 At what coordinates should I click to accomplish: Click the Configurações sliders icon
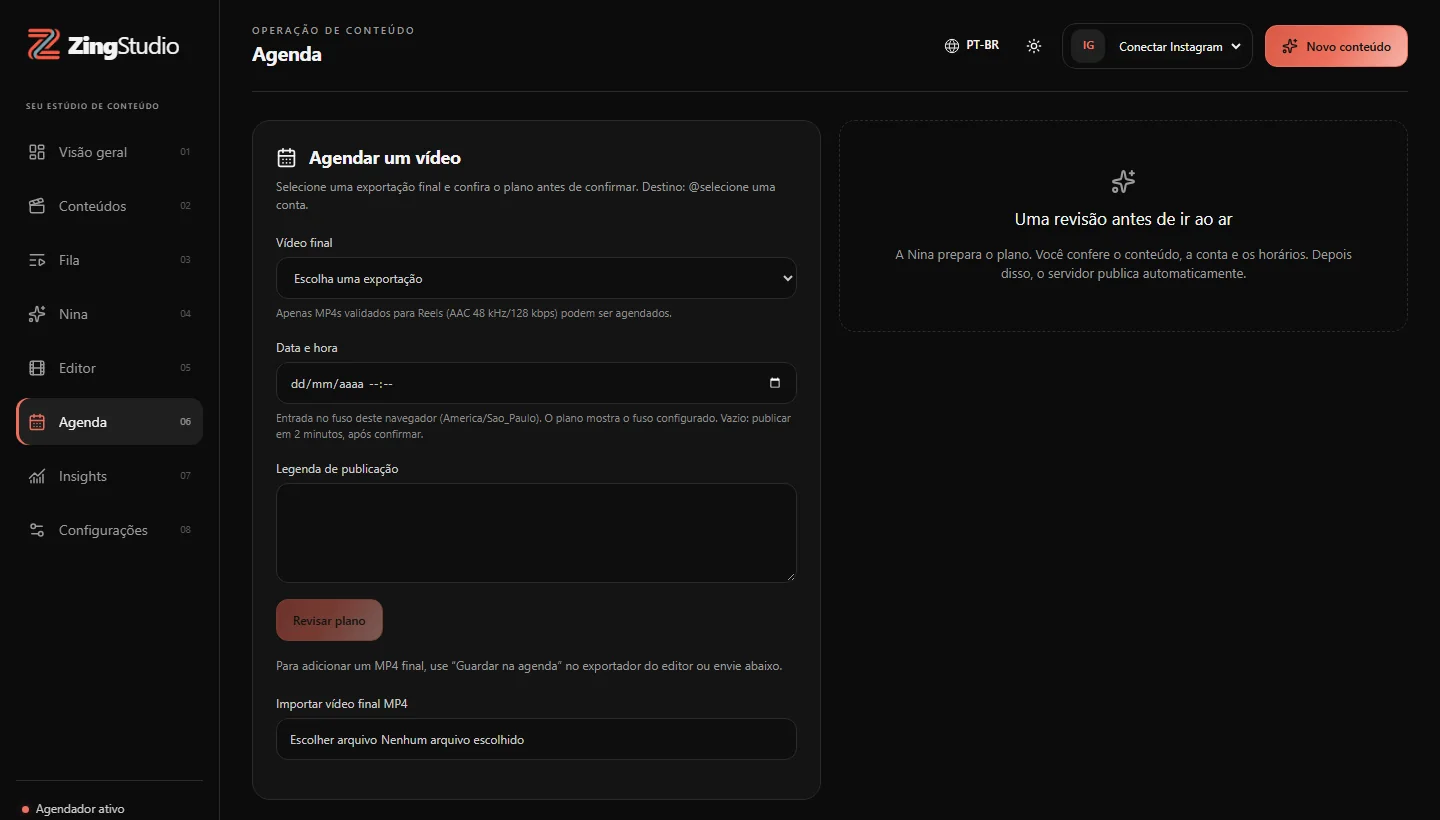(37, 530)
